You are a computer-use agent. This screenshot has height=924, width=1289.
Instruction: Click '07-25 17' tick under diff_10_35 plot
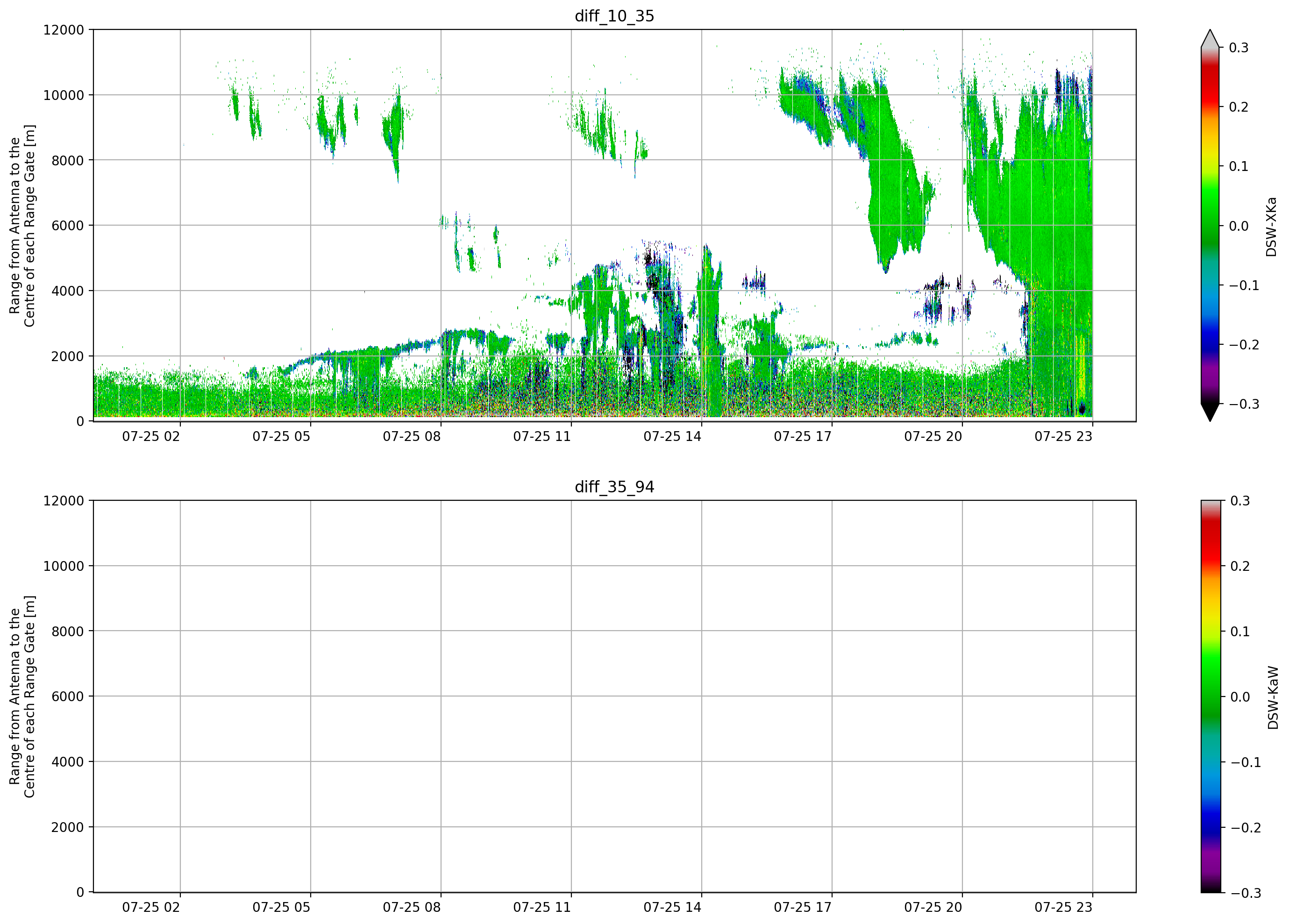click(x=803, y=436)
